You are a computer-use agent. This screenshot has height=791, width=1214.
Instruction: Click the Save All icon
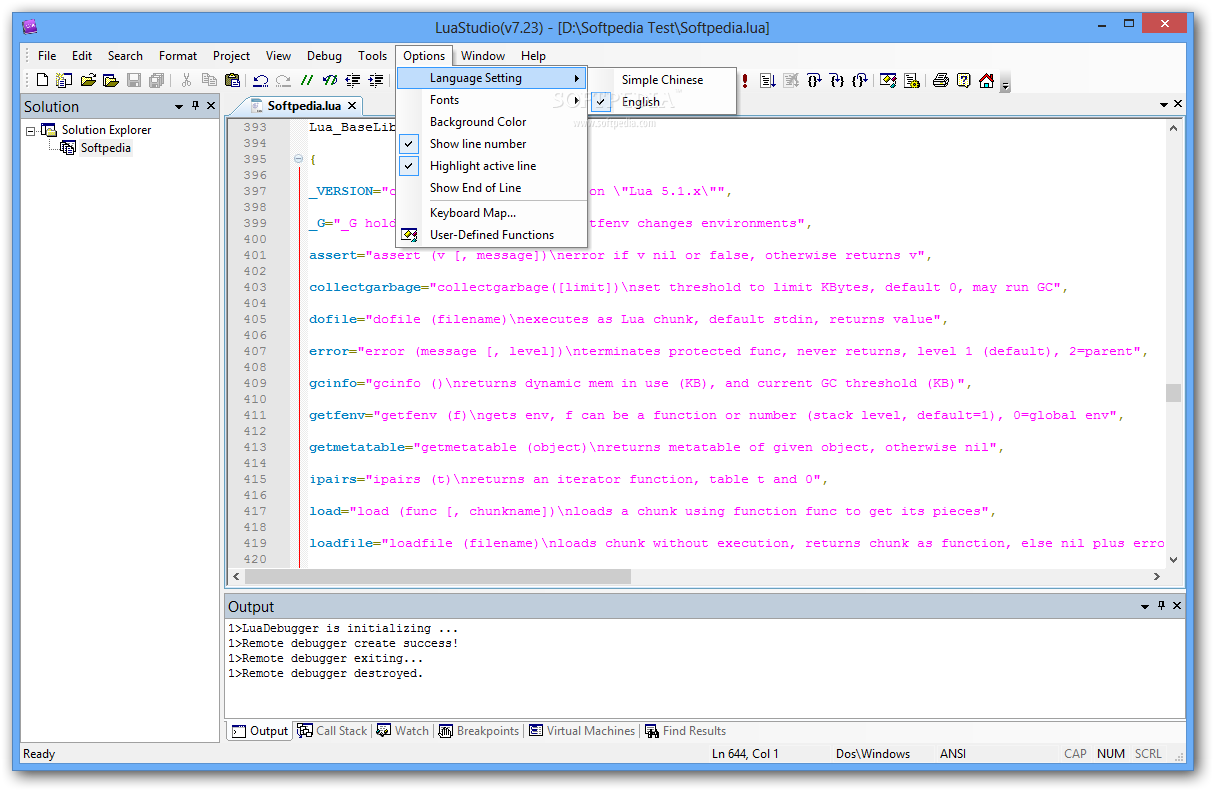click(x=157, y=80)
